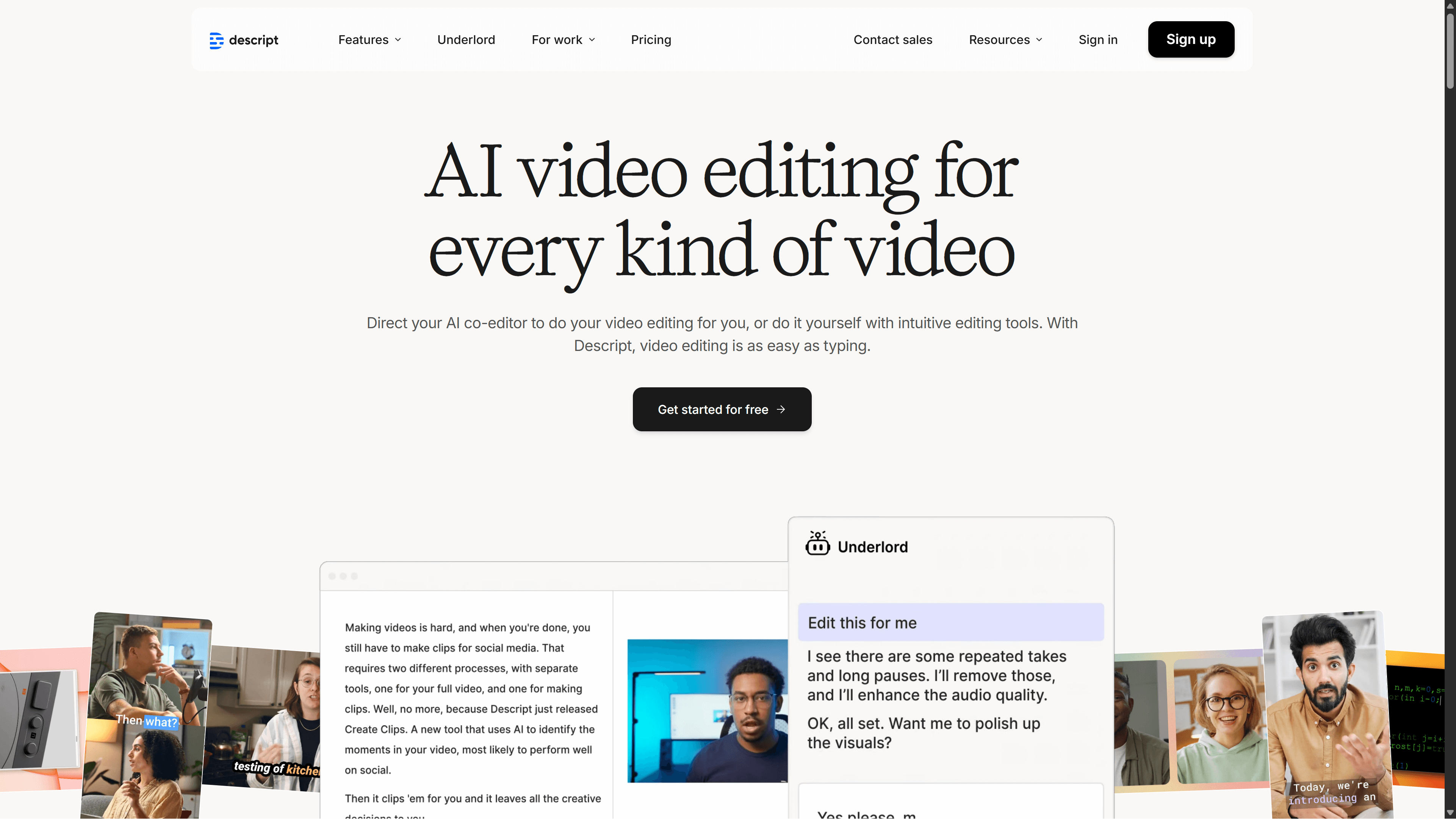Image resolution: width=1456 pixels, height=819 pixels.
Task: Expand the Resources dropdown chevron
Action: point(1039,39)
